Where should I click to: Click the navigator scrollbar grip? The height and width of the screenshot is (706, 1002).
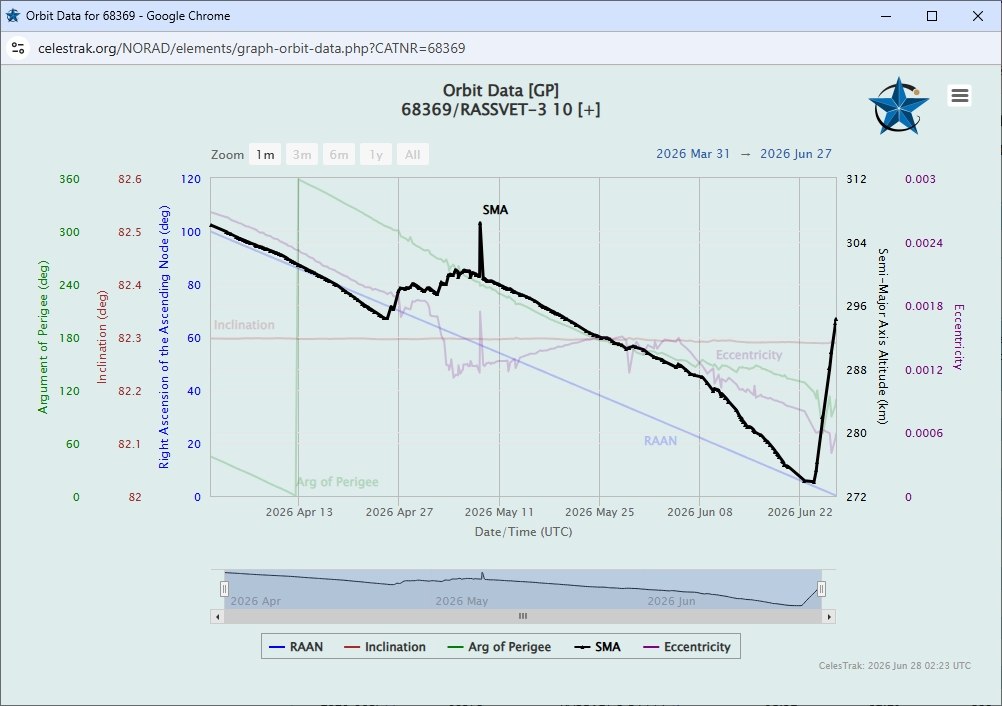point(523,616)
